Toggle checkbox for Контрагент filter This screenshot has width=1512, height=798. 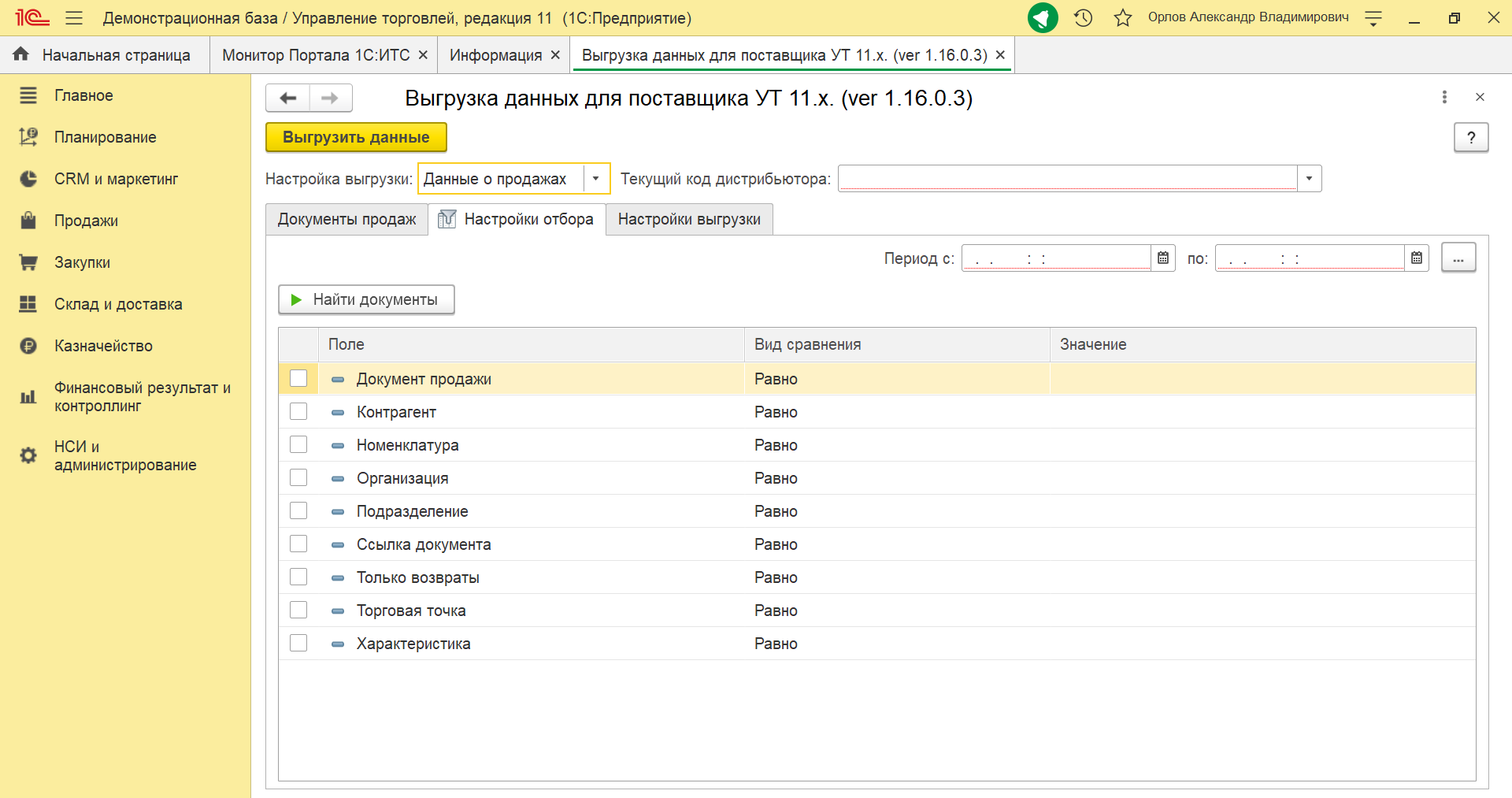click(x=298, y=411)
